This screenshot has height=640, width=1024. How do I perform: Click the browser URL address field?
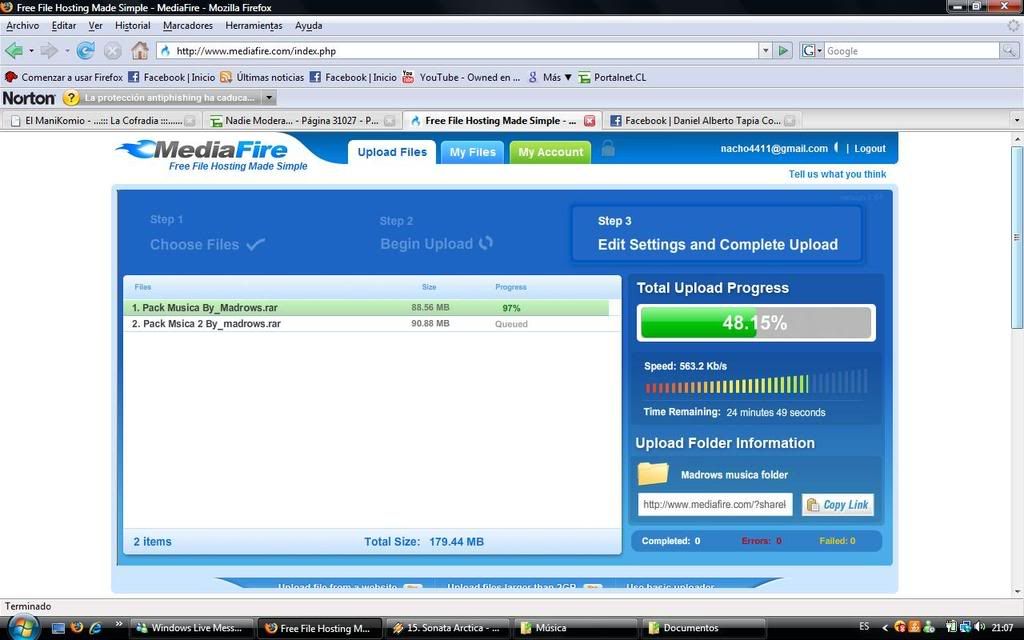(458, 50)
